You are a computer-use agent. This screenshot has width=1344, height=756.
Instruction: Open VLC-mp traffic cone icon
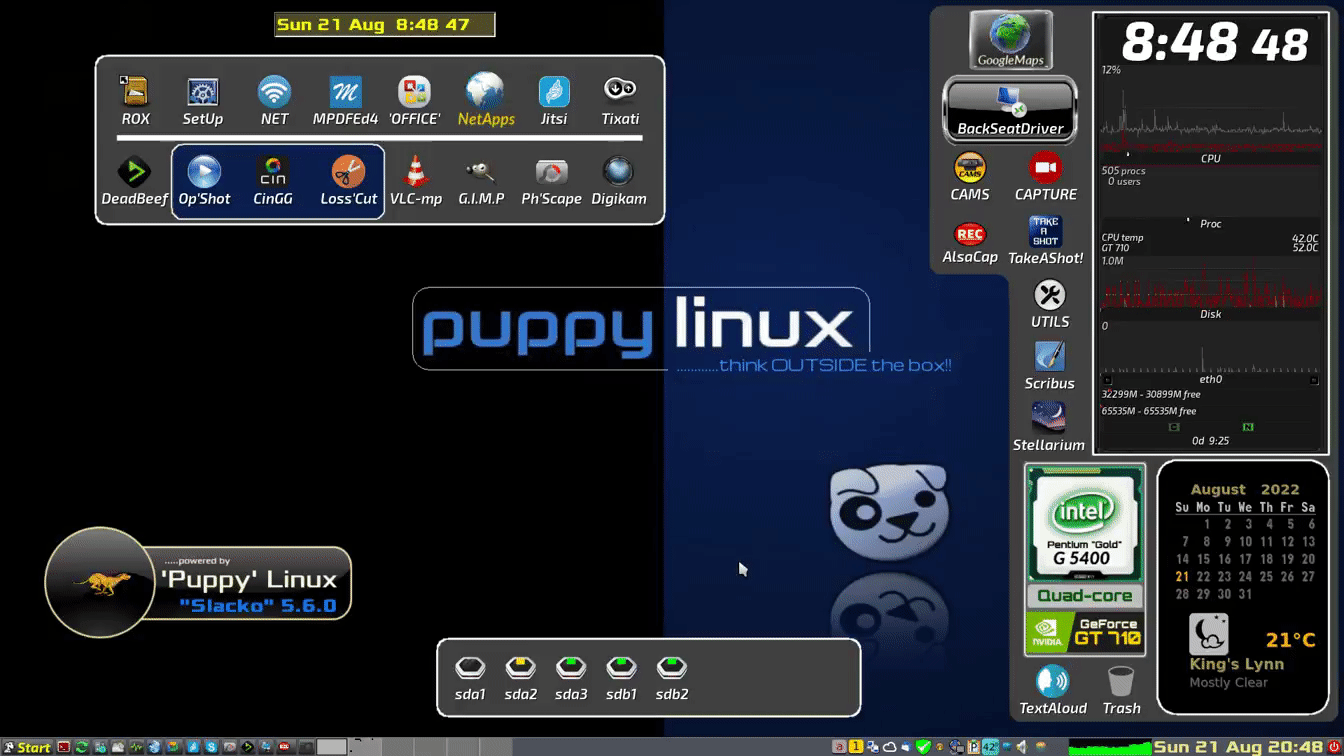[416, 181]
